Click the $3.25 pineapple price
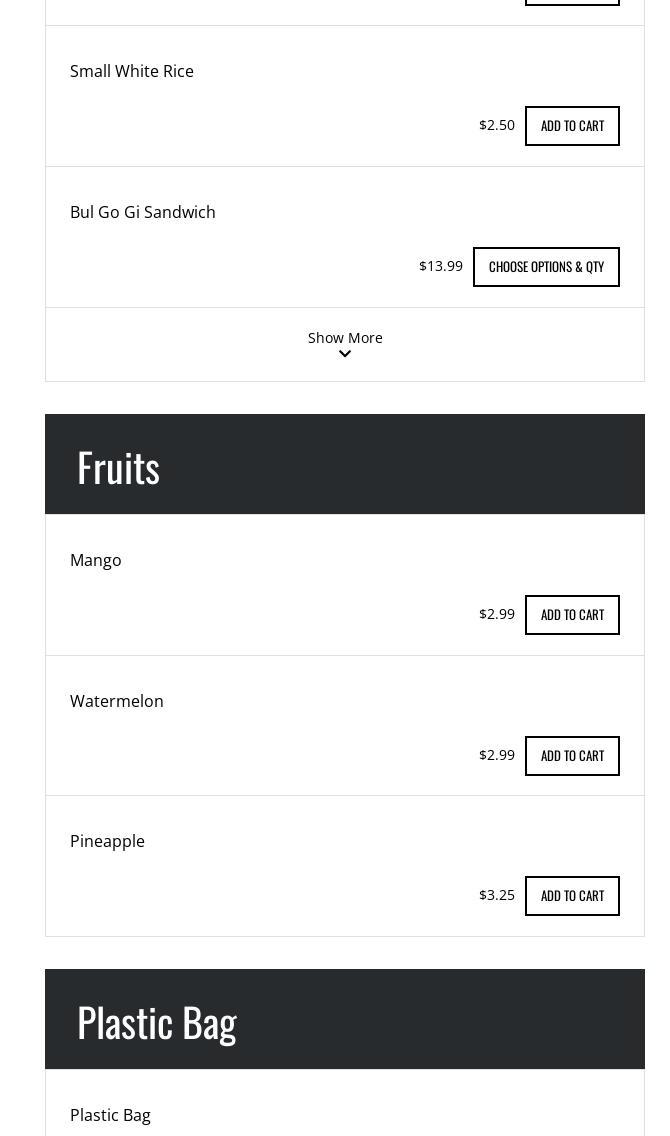Image resolution: width=670 pixels, height=1136 pixels. [497, 895]
